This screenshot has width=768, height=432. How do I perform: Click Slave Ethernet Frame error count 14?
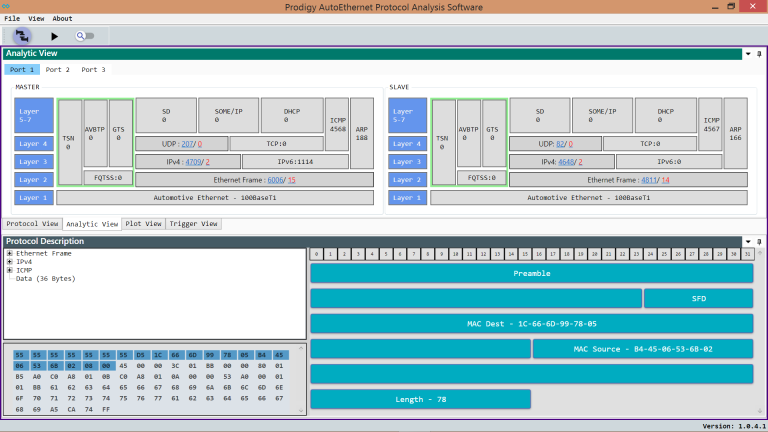pyautogui.click(x=665, y=180)
